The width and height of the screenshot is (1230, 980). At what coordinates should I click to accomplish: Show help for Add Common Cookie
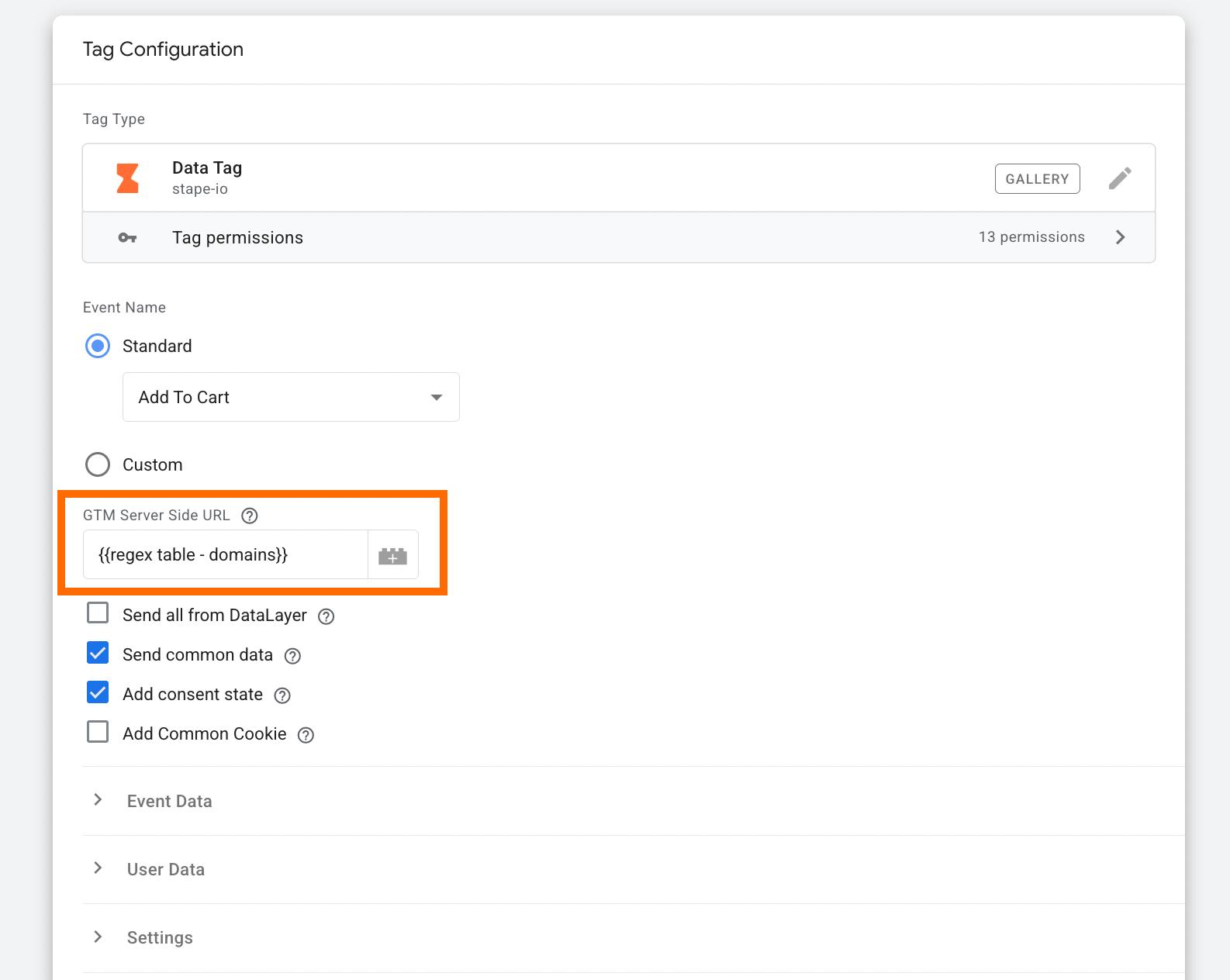pyautogui.click(x=306, y=735)
